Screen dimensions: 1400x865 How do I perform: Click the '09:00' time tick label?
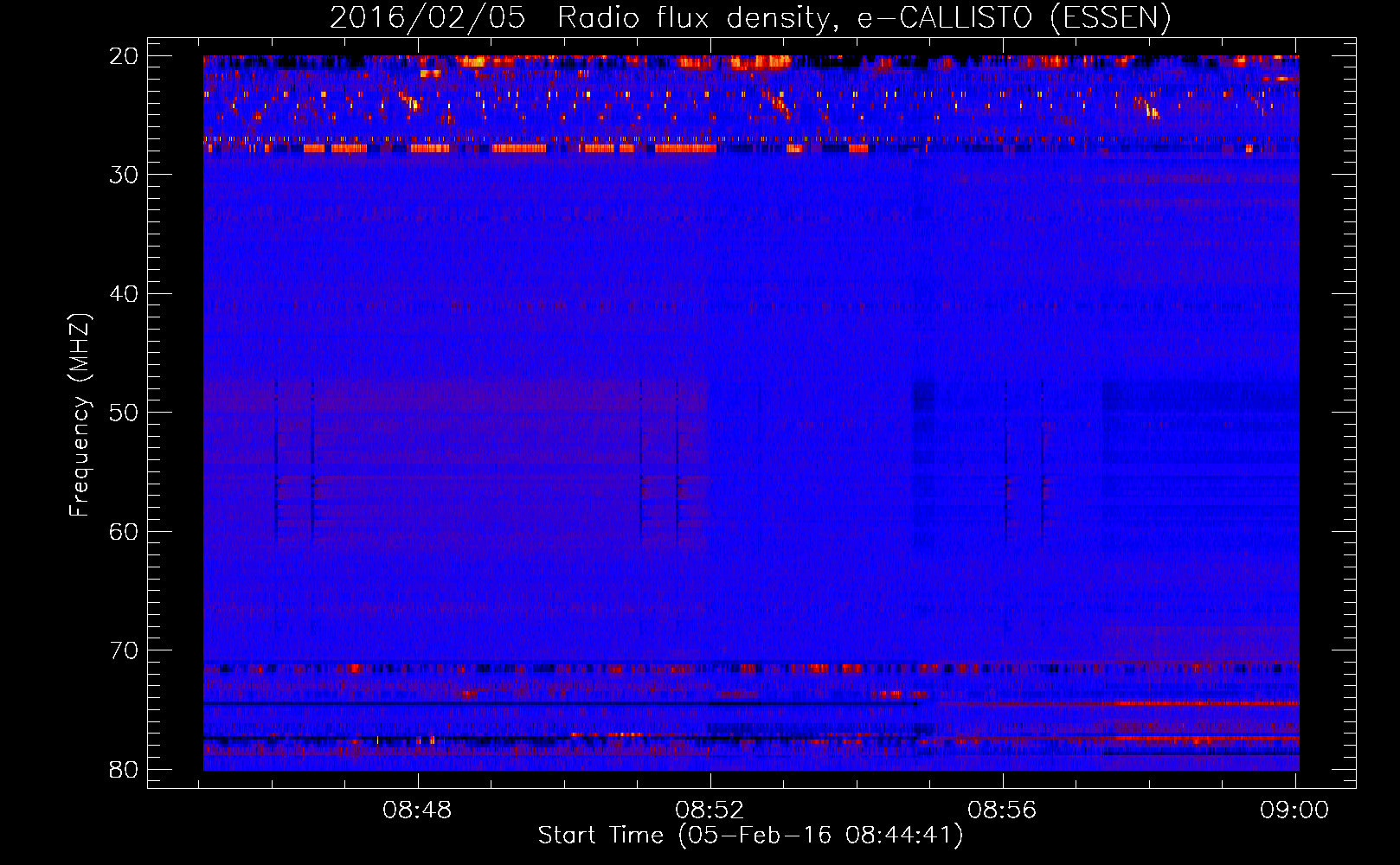(x=1294, y=810)
